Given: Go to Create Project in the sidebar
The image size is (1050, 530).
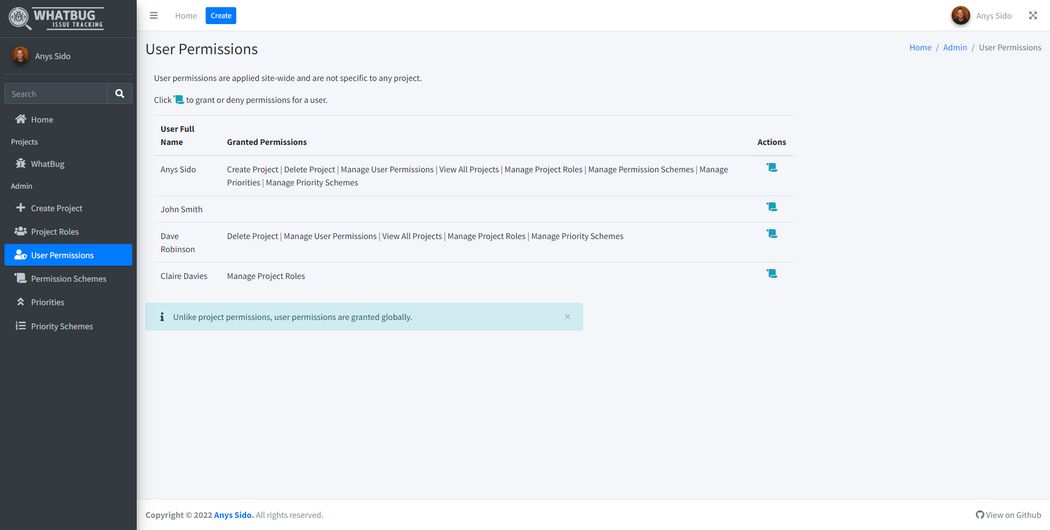Looking at the screenshot, I should tap(56, 208).
